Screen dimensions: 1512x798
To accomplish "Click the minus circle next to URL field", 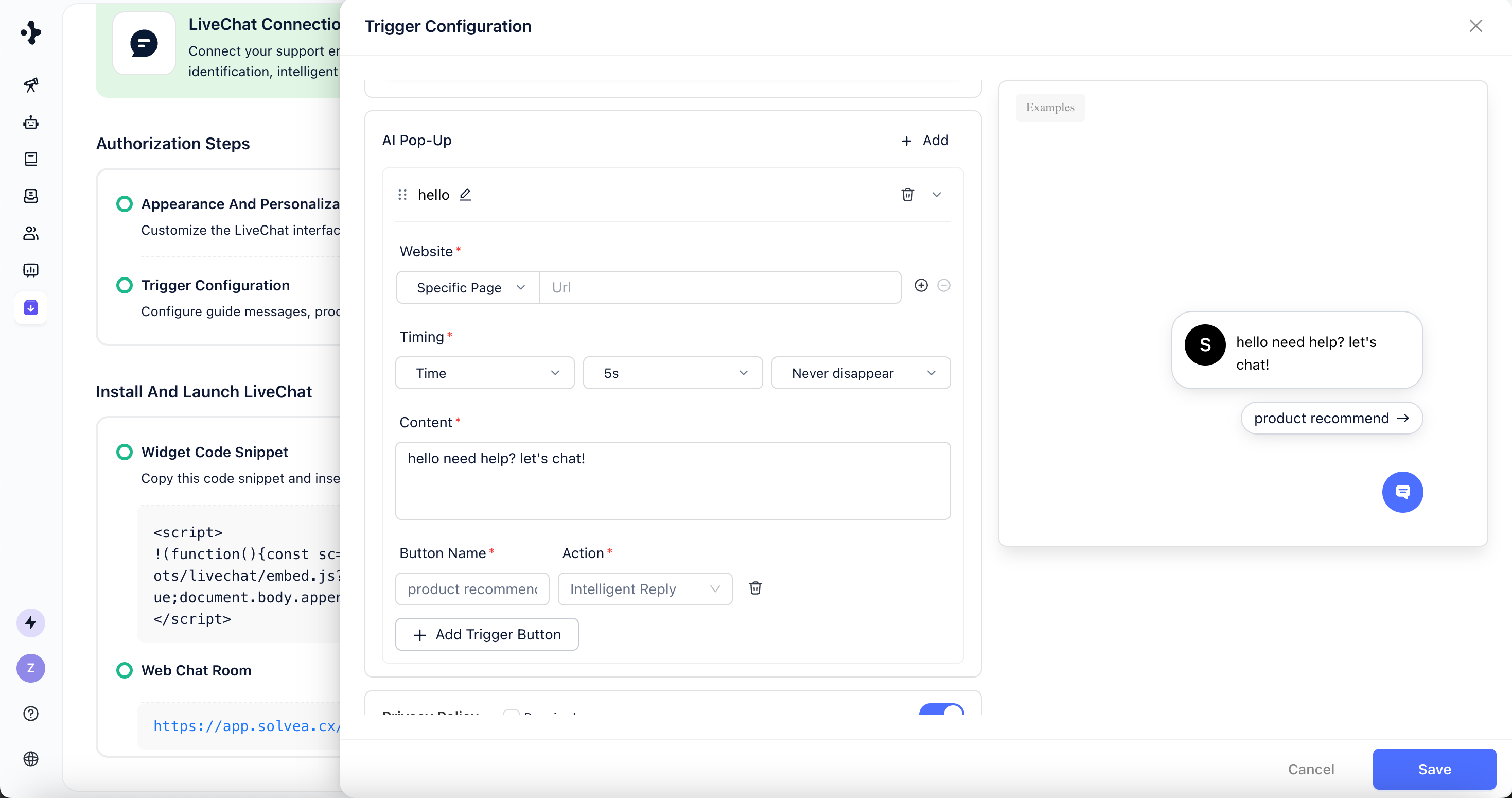I will (x=943, y=285).
